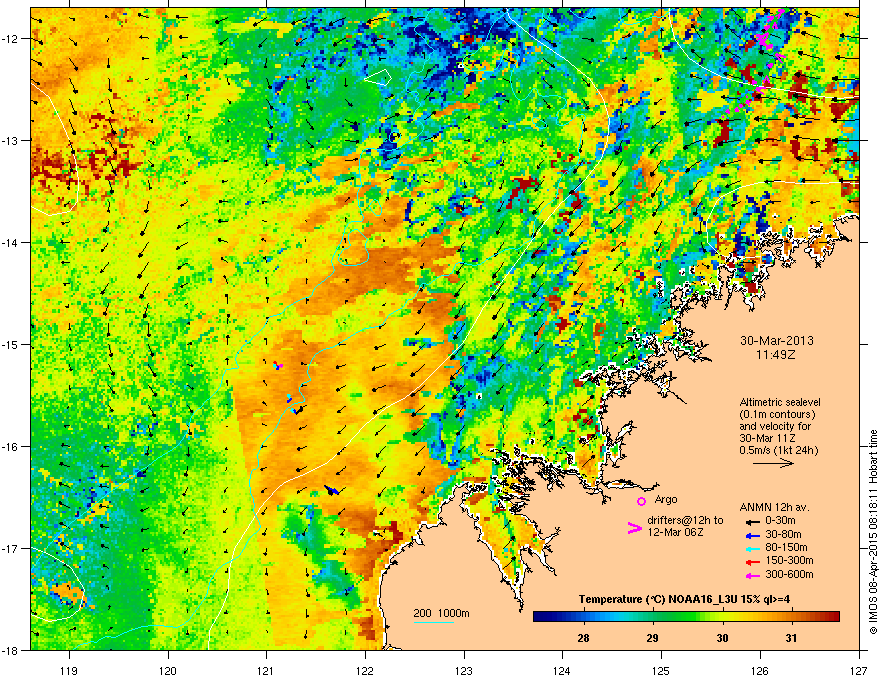
Task: Click the '-12' latitude axis label
Action: [11, 38]
